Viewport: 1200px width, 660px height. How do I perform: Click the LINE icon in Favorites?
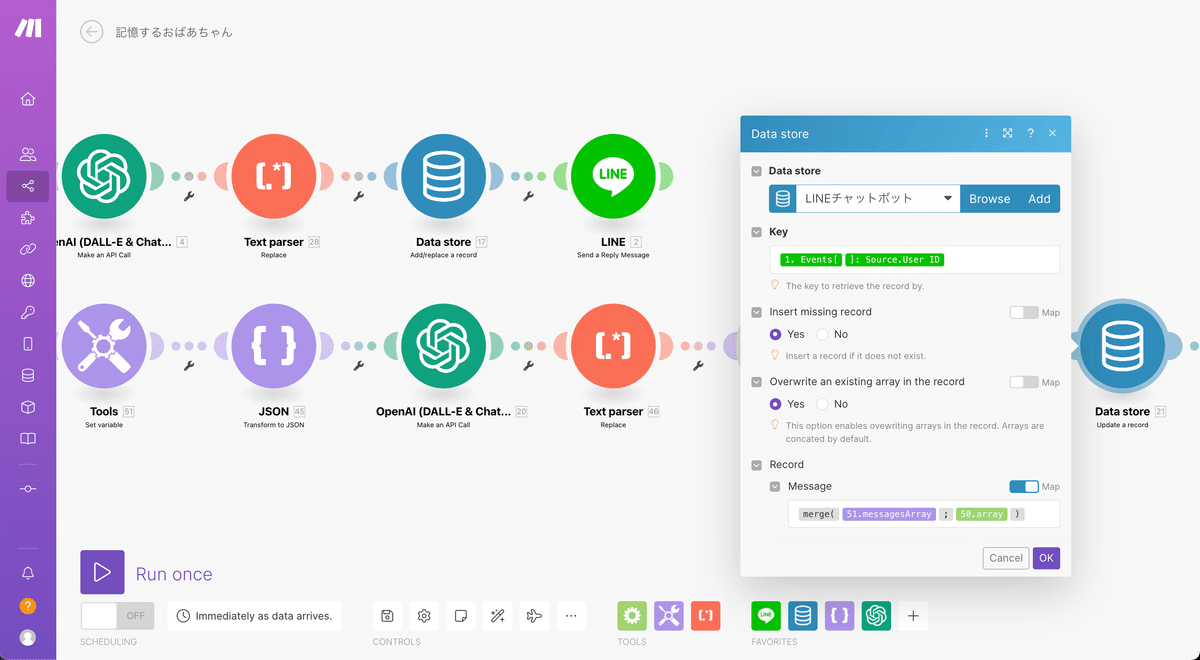tap(766, 616)
